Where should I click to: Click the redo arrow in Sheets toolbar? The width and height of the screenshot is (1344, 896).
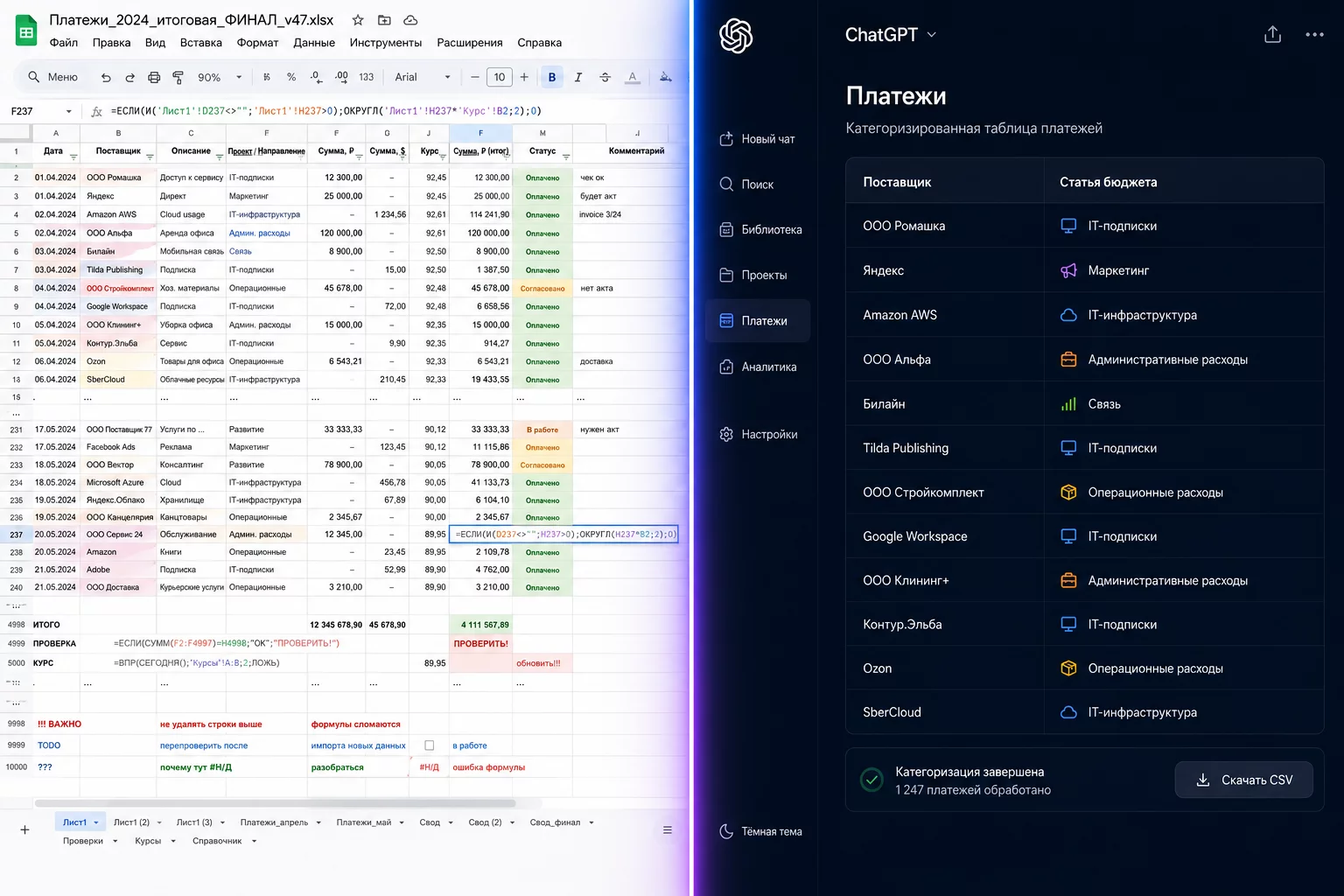[129, 77]
